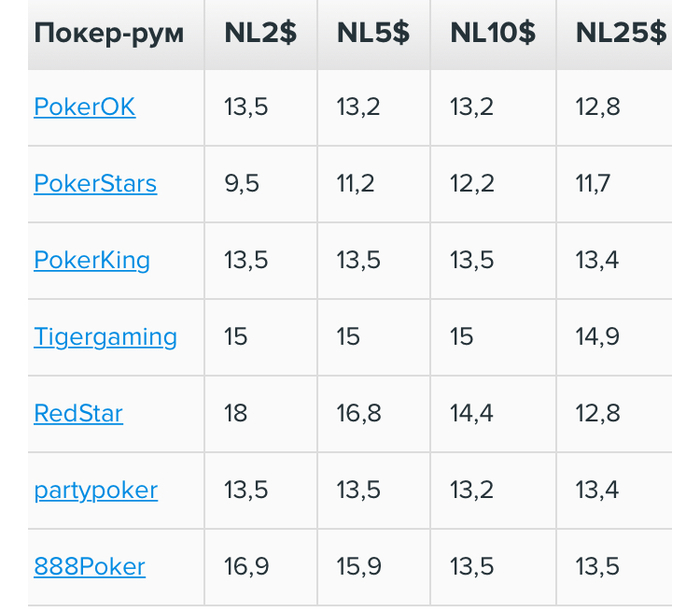Image resolution: width=700 pixels, height=612 pixels.
Task: Click the Покер-рум column header
Action: point(108,33)
